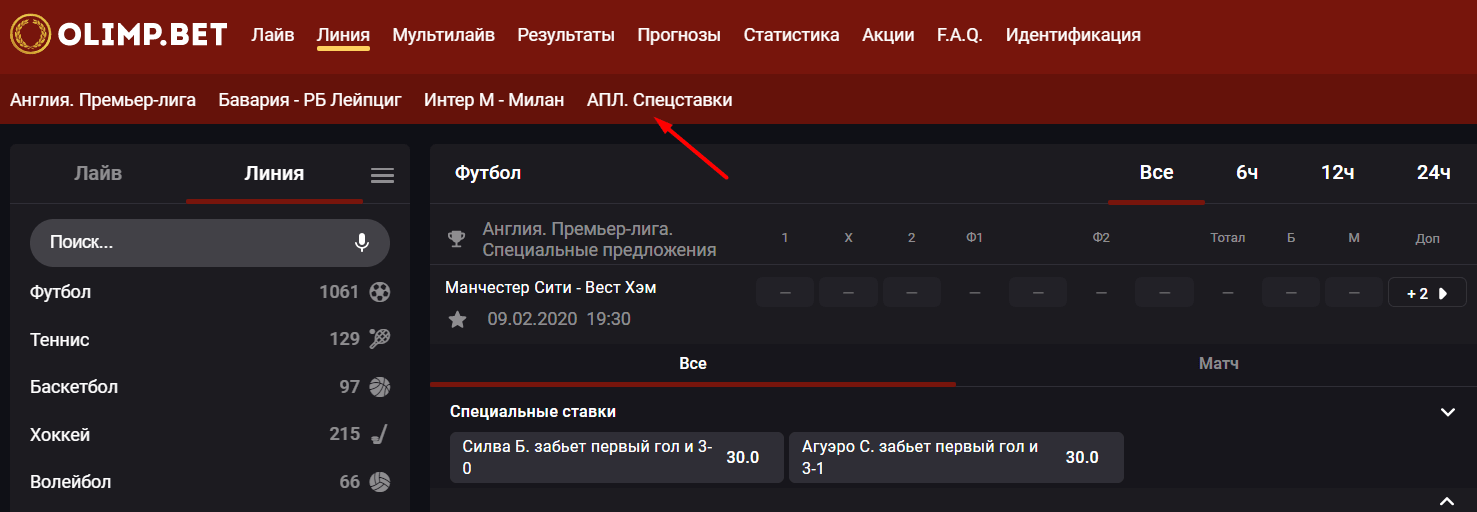Open the sidebar hamburger menu
Image resolution: width=1477 pixels, height=512 pixels.
(x=382, y=176)
